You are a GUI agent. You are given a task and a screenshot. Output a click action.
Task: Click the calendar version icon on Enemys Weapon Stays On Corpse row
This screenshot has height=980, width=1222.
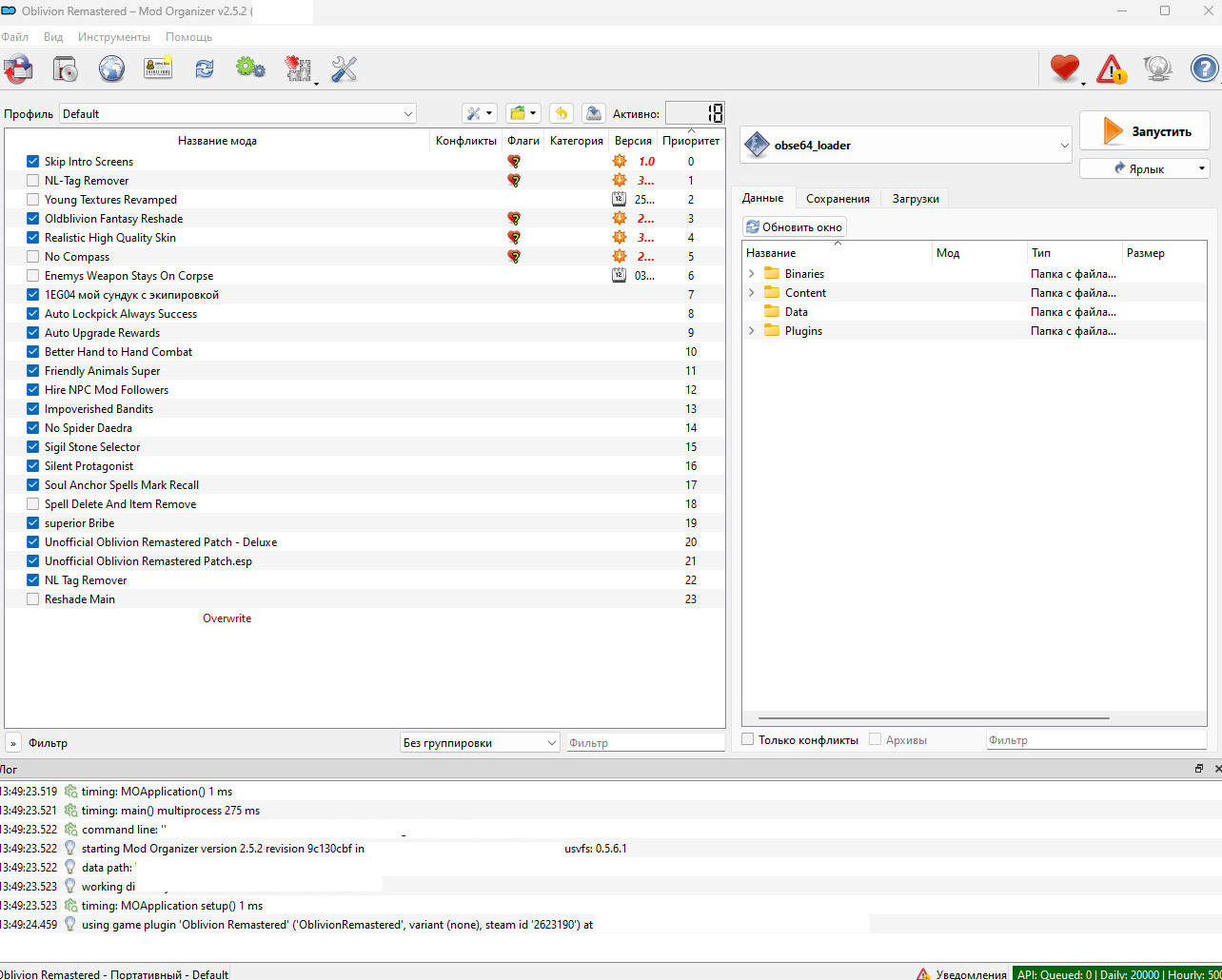pos(620,276)
